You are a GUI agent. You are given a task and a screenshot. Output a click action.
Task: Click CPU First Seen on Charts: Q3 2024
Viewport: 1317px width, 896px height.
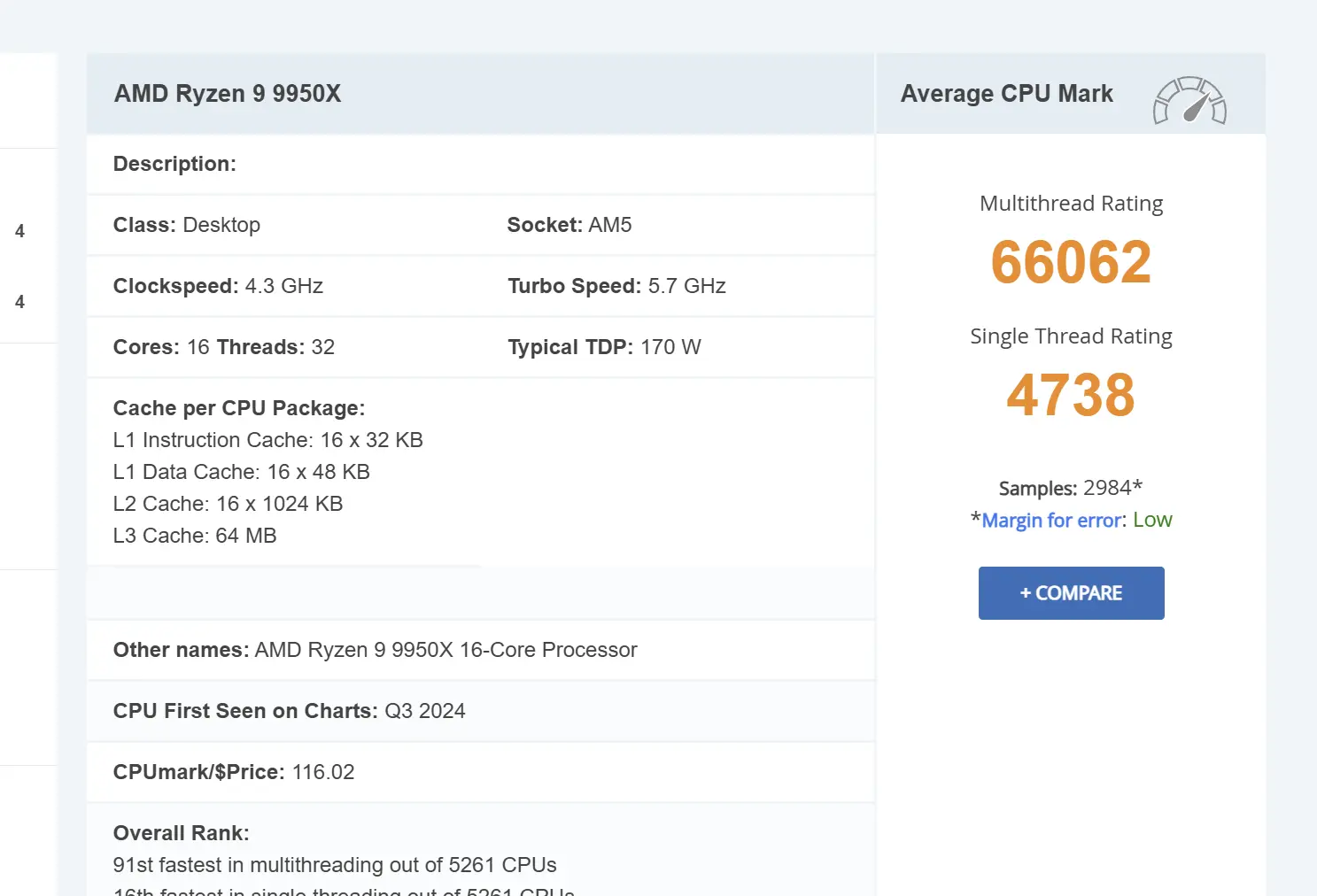[x=290, y=711]
